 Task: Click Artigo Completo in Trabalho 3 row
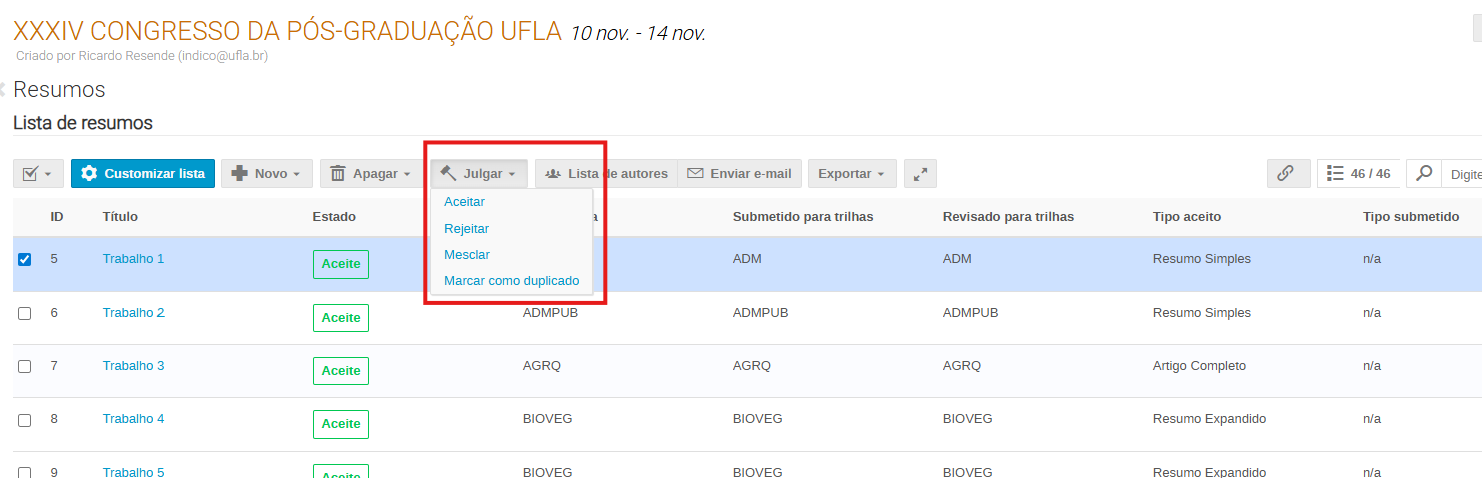pos(1199,366)
